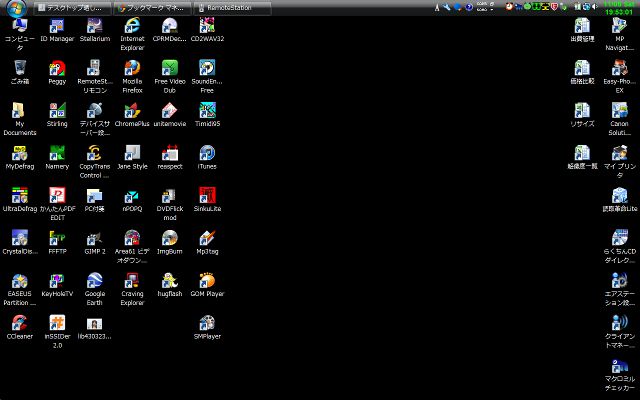Open the リサイズ spreadsheet file

tap(582, 115)
